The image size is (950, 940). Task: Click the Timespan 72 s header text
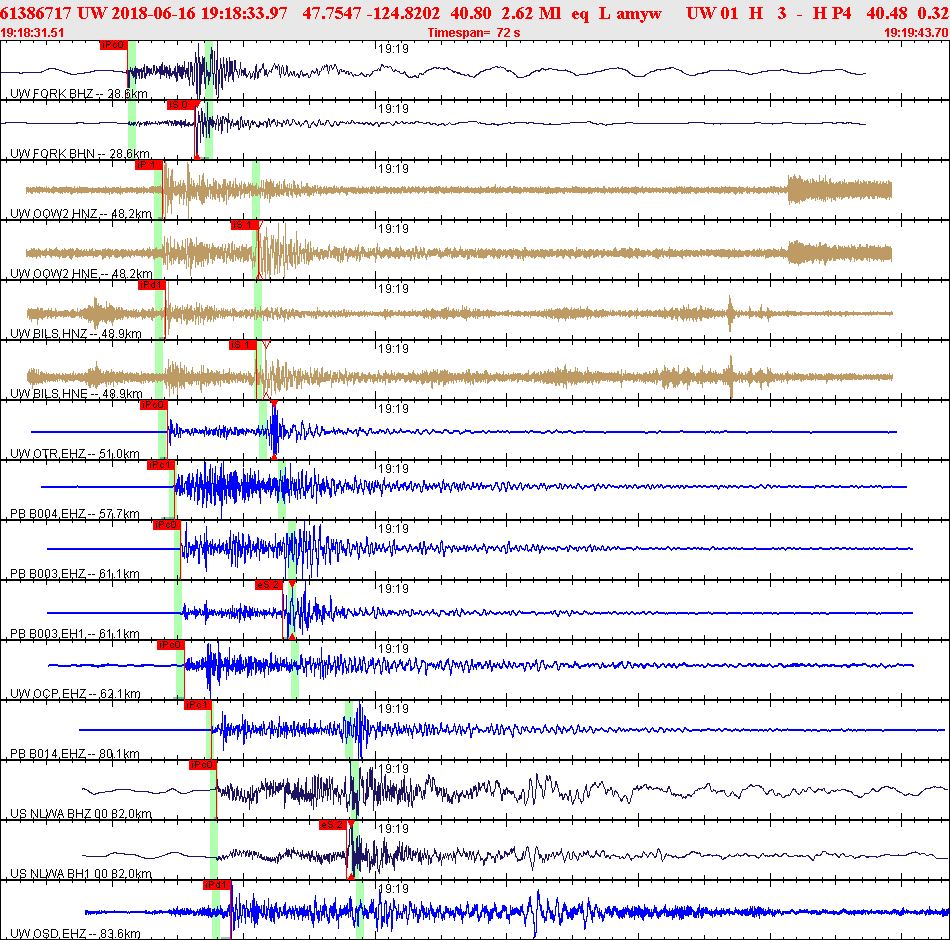point(474,33)
